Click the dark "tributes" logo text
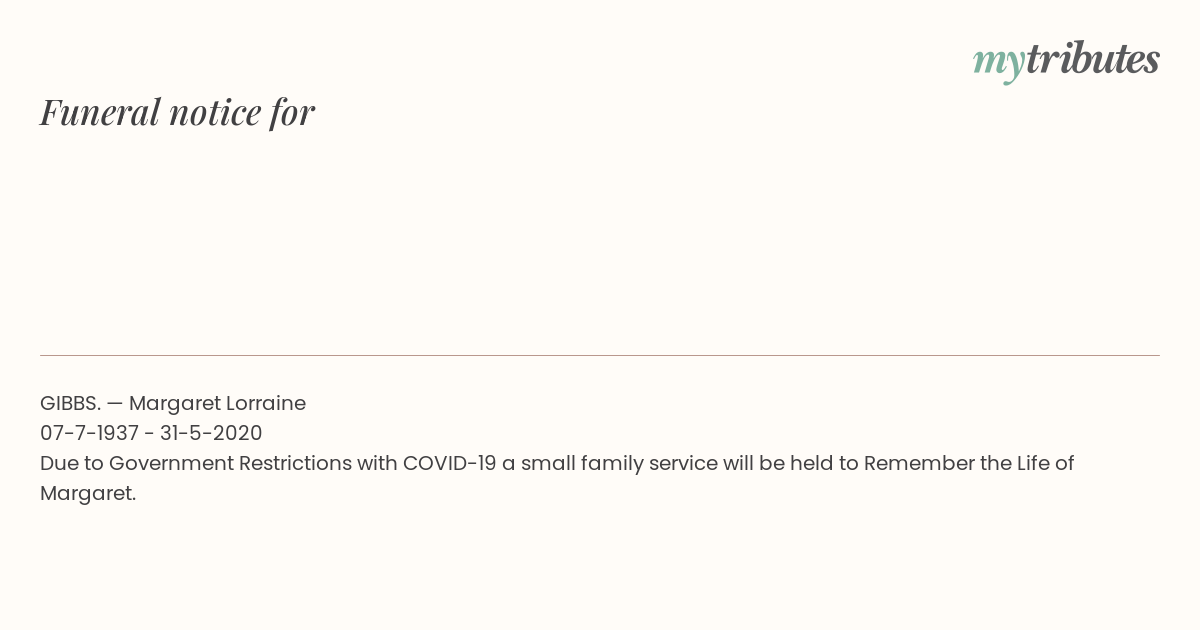Image resolution: width=1200 pixels, height=630 pixels. (1092, 59)
